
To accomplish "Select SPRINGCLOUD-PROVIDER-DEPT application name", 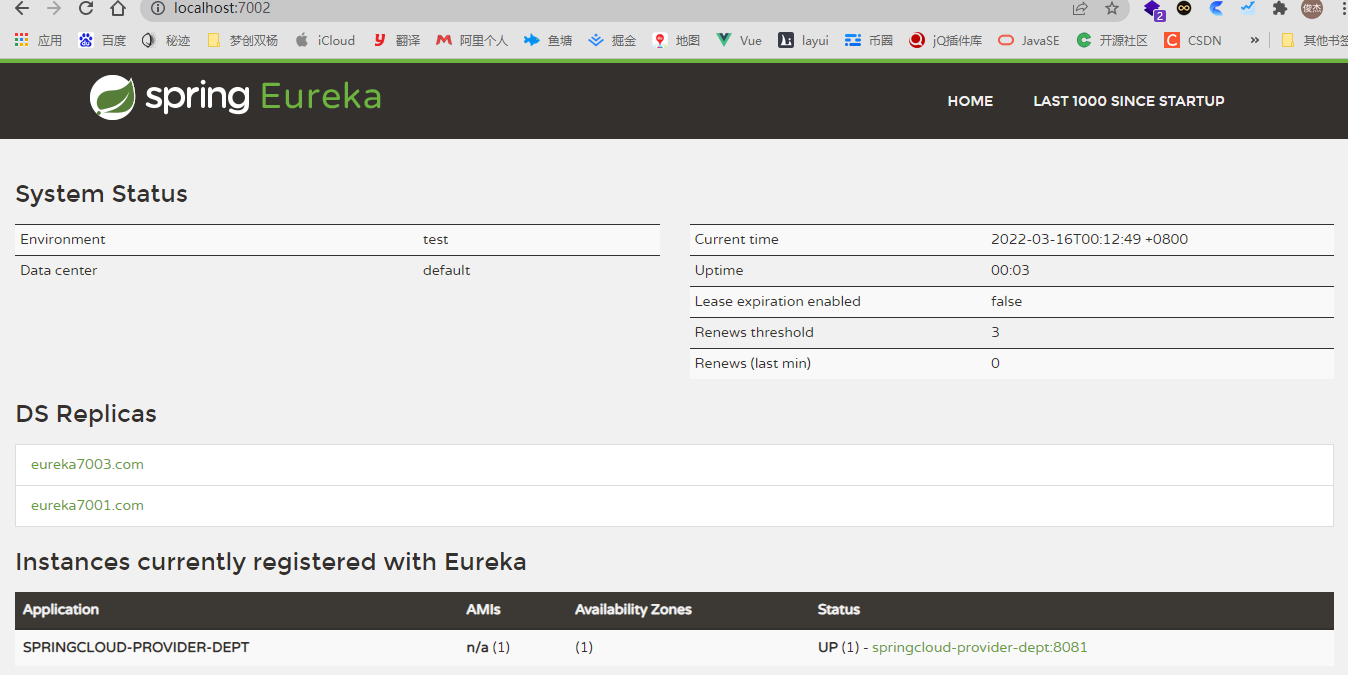I will (x=136, y=647).
